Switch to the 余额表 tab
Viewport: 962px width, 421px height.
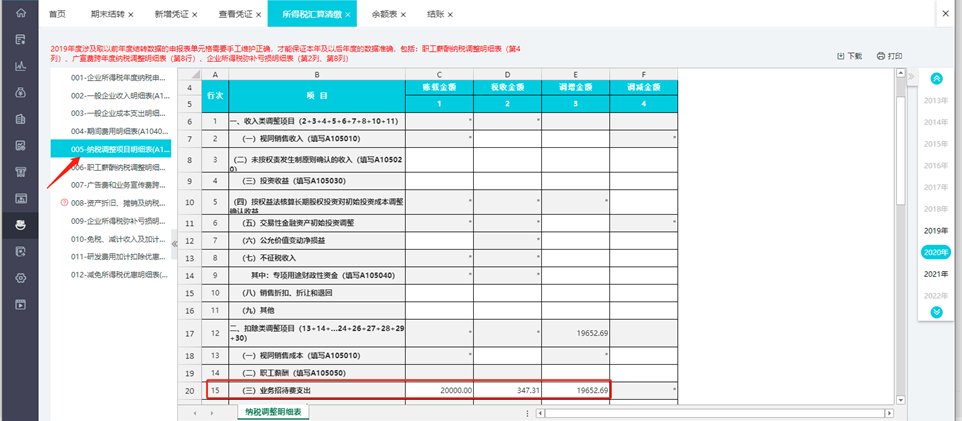[x=384, y=14]
